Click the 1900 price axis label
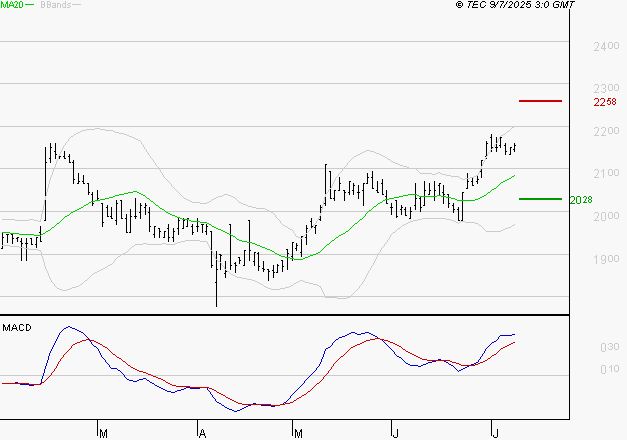Screen dimensions: 627x440 (x=604, y=259)
